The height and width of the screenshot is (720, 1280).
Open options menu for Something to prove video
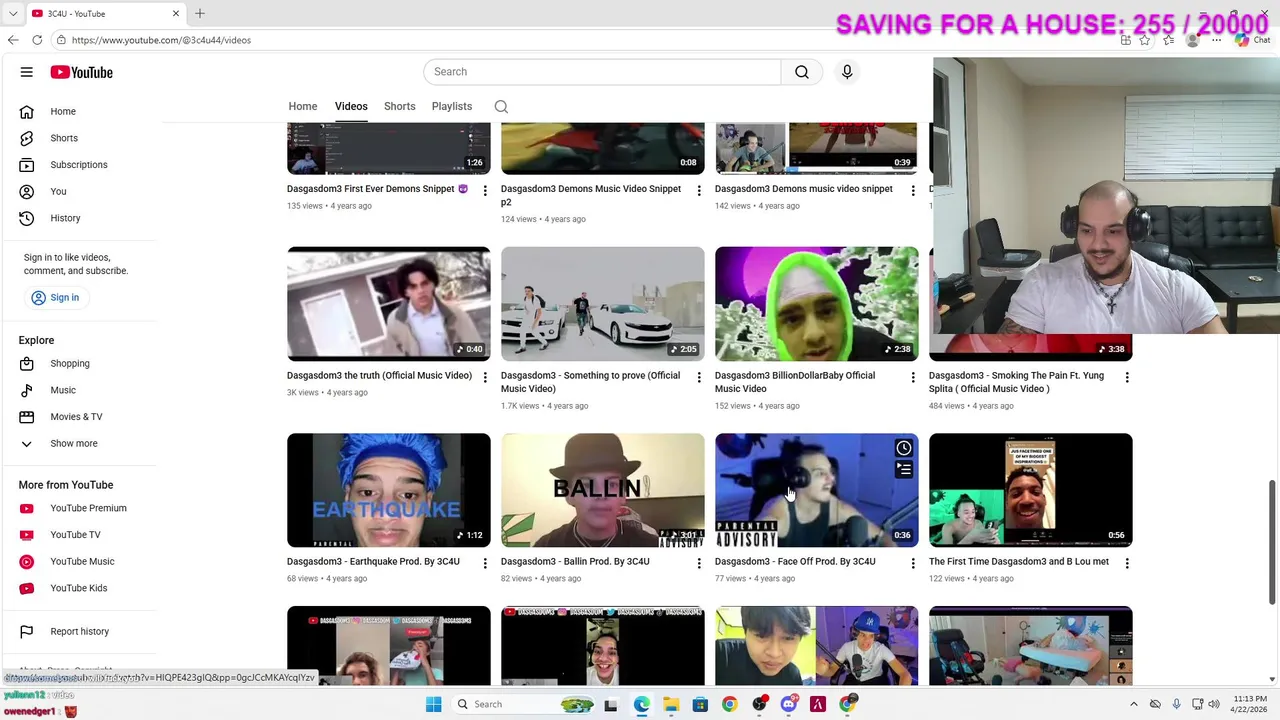699,377
